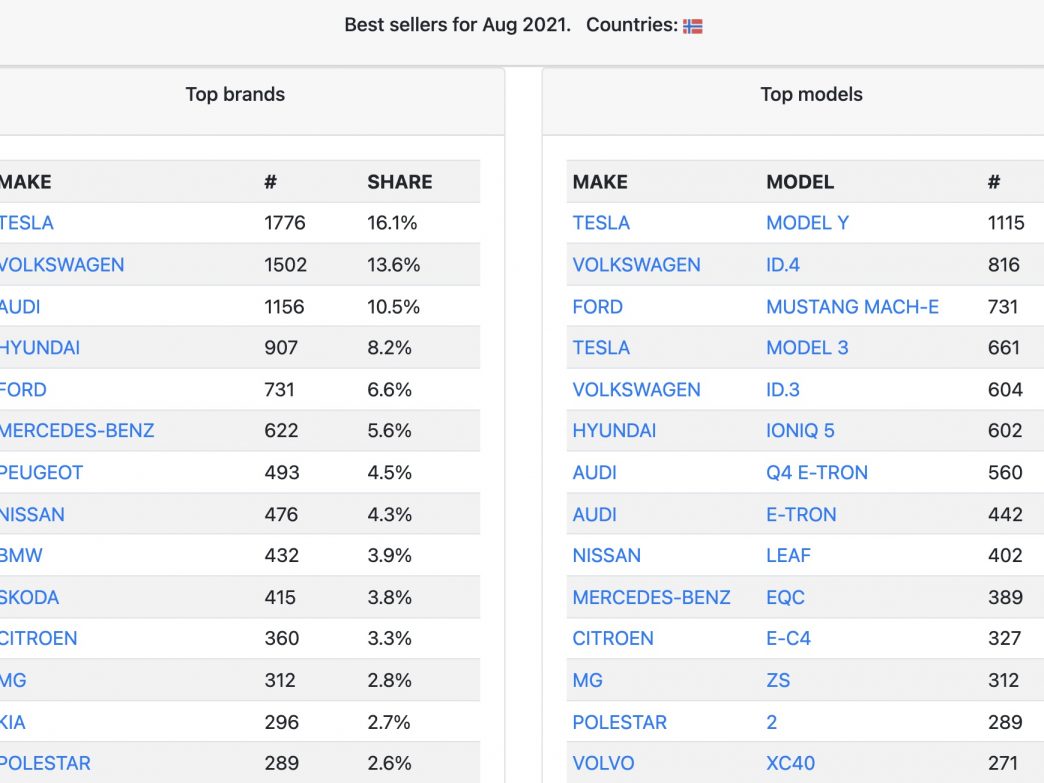Click VOLKSWAGEN make in the ID.4 row
The width and height of the screenshot is (1044, 783).
[637, 265]
